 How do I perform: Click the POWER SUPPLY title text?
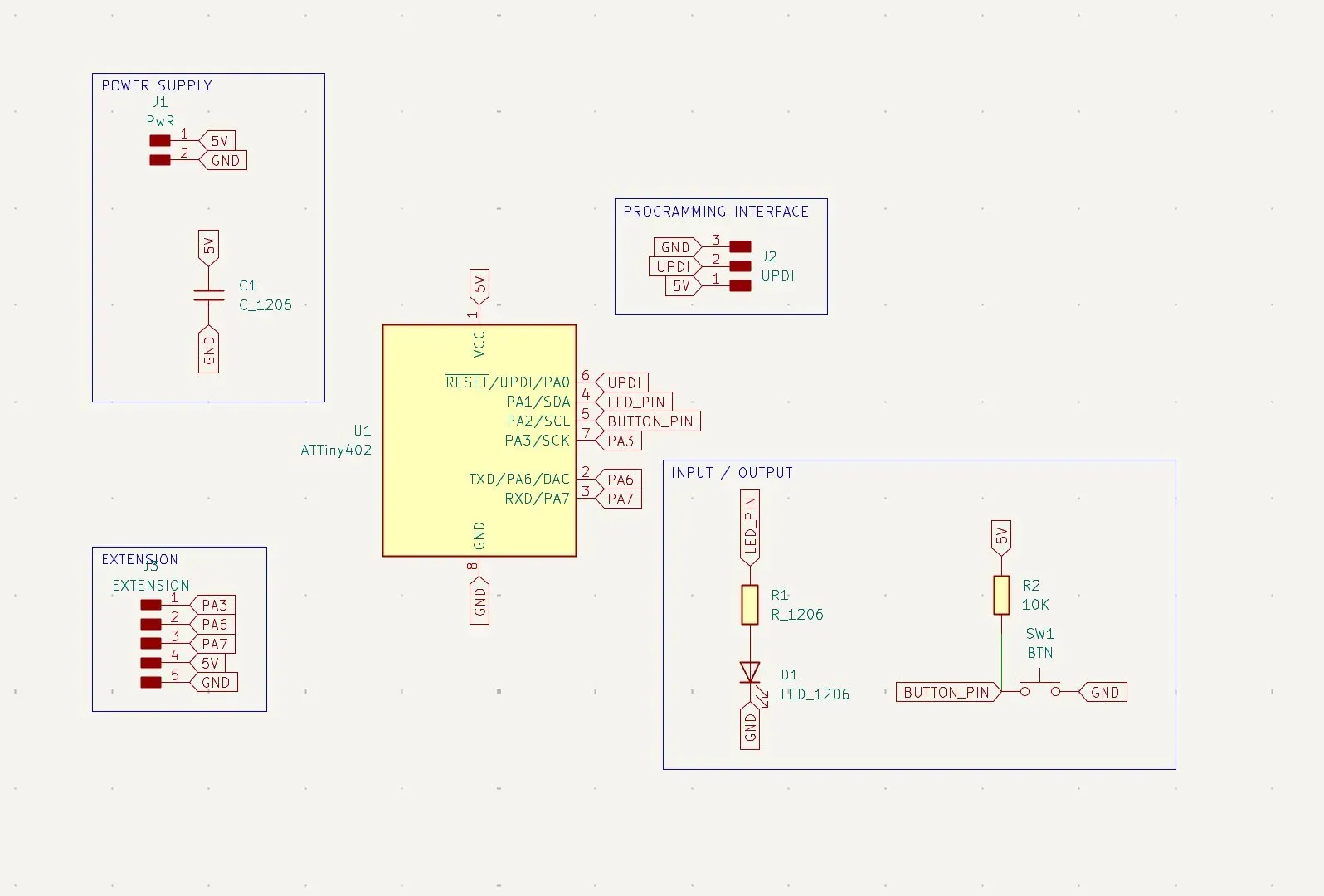tap(157, 85)
